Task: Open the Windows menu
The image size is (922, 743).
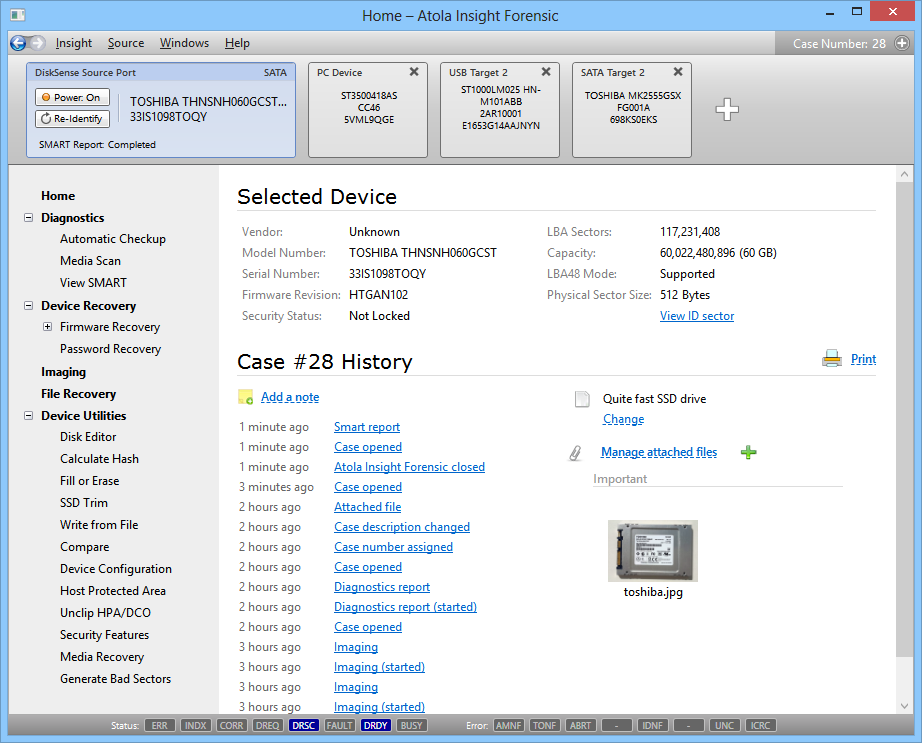Action: (x=184, y=43)
